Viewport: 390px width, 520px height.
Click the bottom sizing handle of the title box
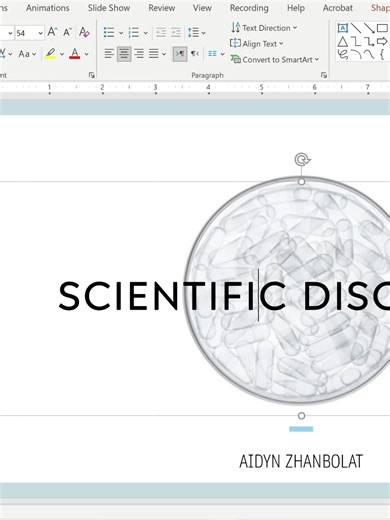(x=301, y=416)
